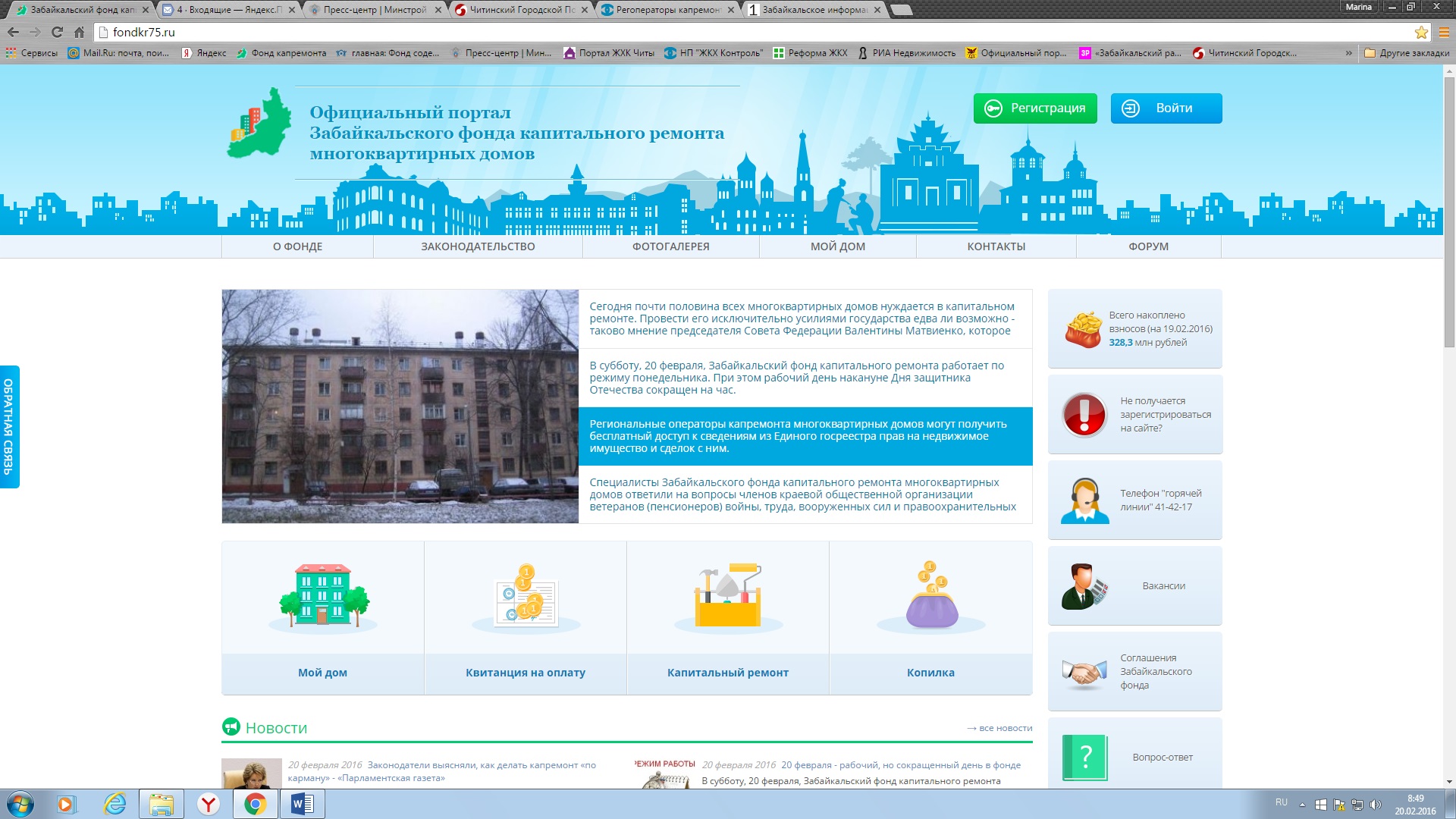Open browser home page icon
Screen dimensions: 1456x819
coord(79,32)
